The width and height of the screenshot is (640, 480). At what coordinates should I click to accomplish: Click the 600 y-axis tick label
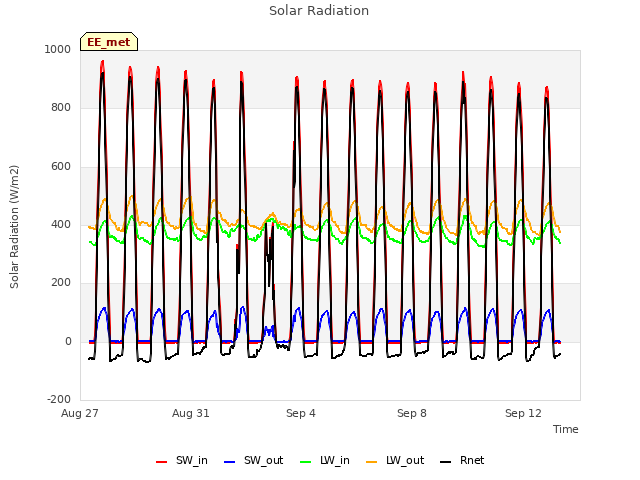61,167
